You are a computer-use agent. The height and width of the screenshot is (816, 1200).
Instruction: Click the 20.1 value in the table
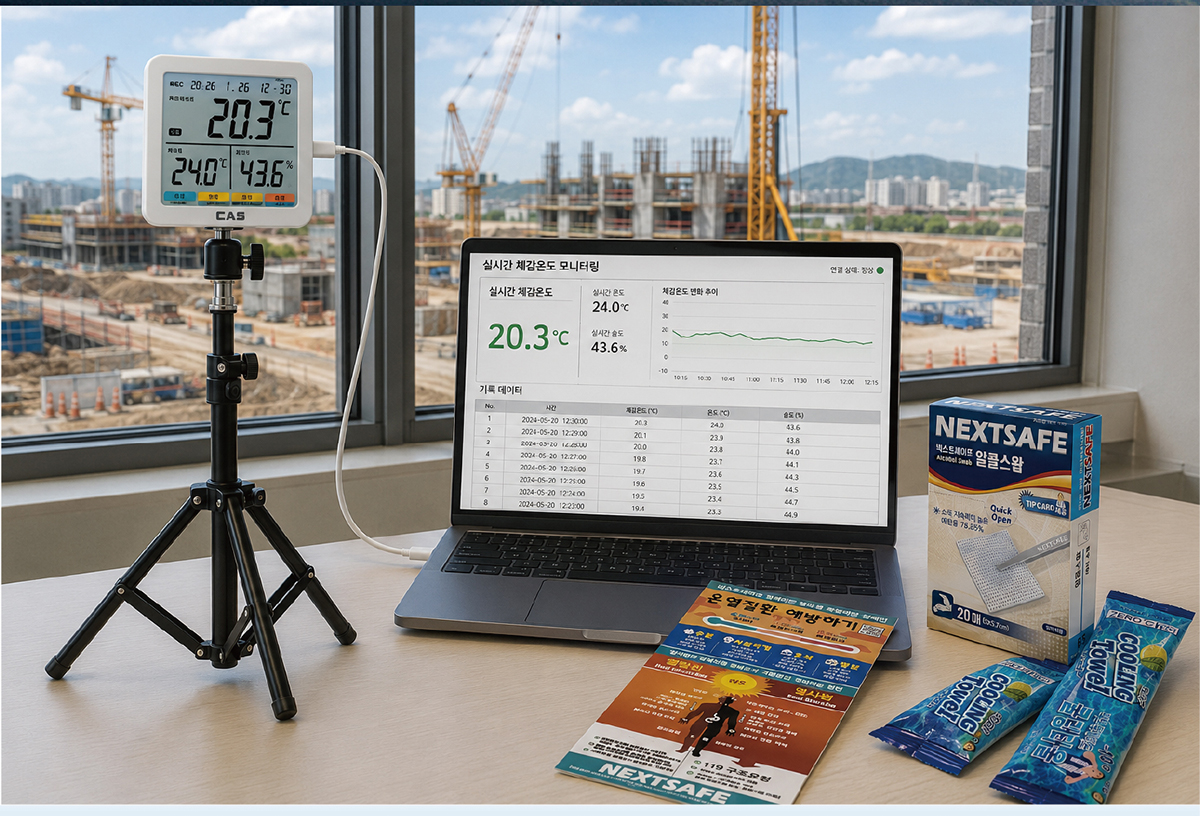pyautogui.click(x=640, y=435)
